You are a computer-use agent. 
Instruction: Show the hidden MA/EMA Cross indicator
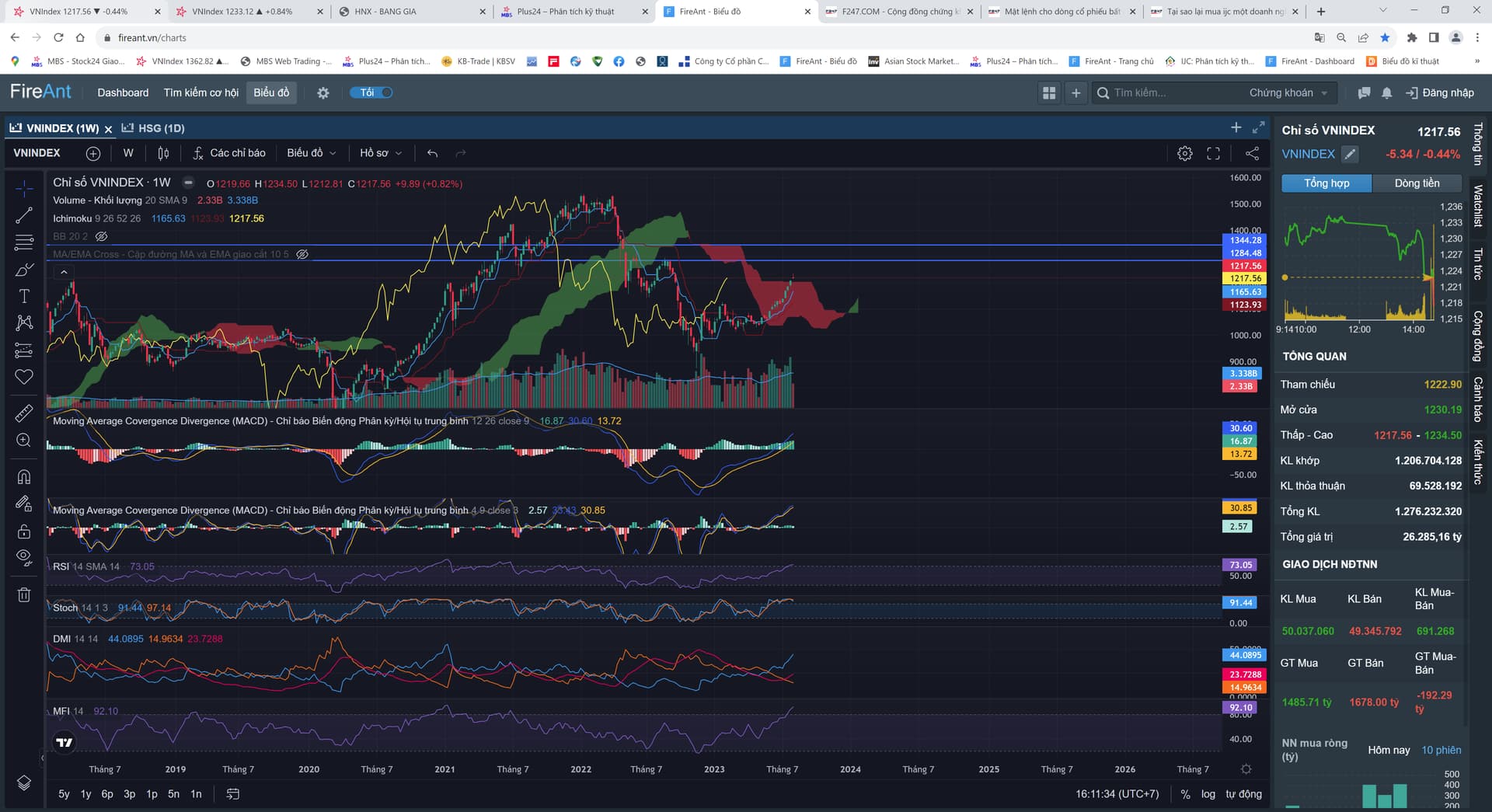click(x=302, y=254)
